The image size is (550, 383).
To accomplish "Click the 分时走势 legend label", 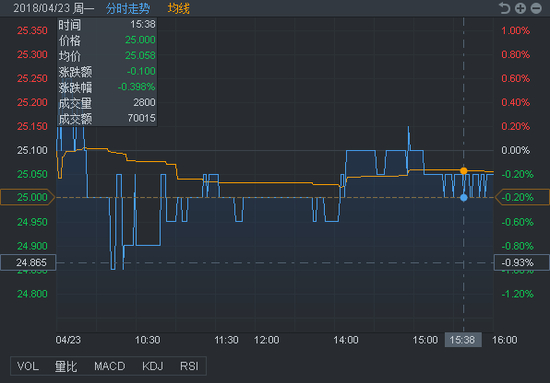I will 128,8.
